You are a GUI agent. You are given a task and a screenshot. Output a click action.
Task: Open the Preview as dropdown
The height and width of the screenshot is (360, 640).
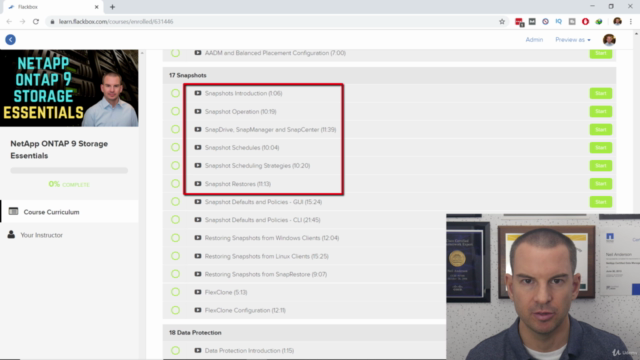[x=573, y=40]
